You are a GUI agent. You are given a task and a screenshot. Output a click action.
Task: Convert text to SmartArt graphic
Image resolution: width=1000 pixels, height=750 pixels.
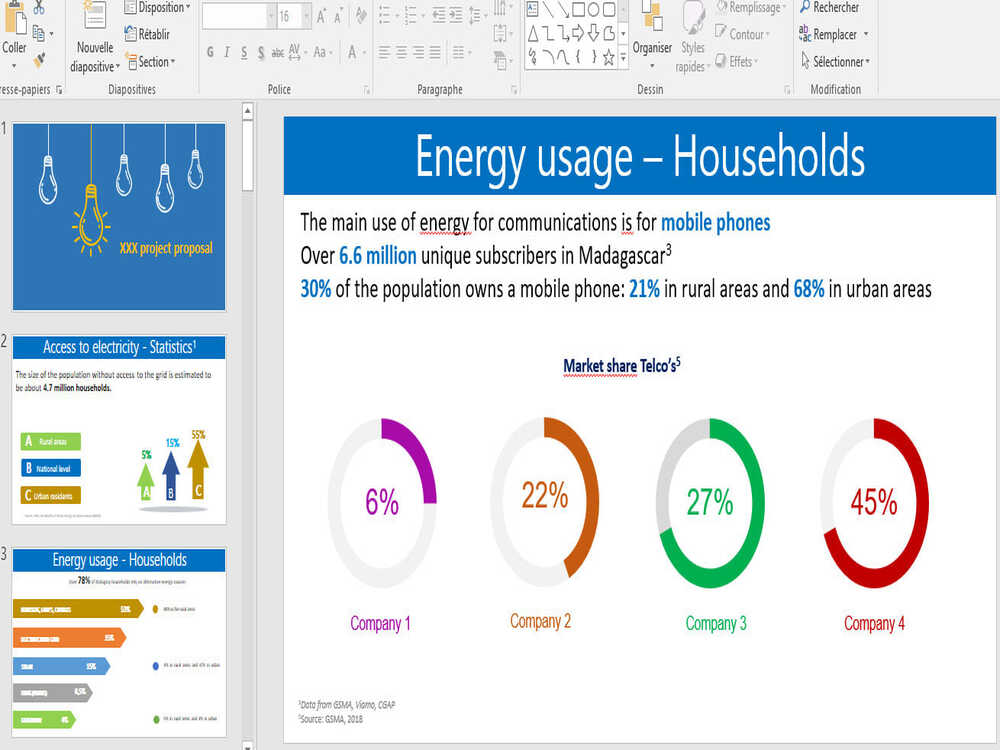(x=501, y=60)
